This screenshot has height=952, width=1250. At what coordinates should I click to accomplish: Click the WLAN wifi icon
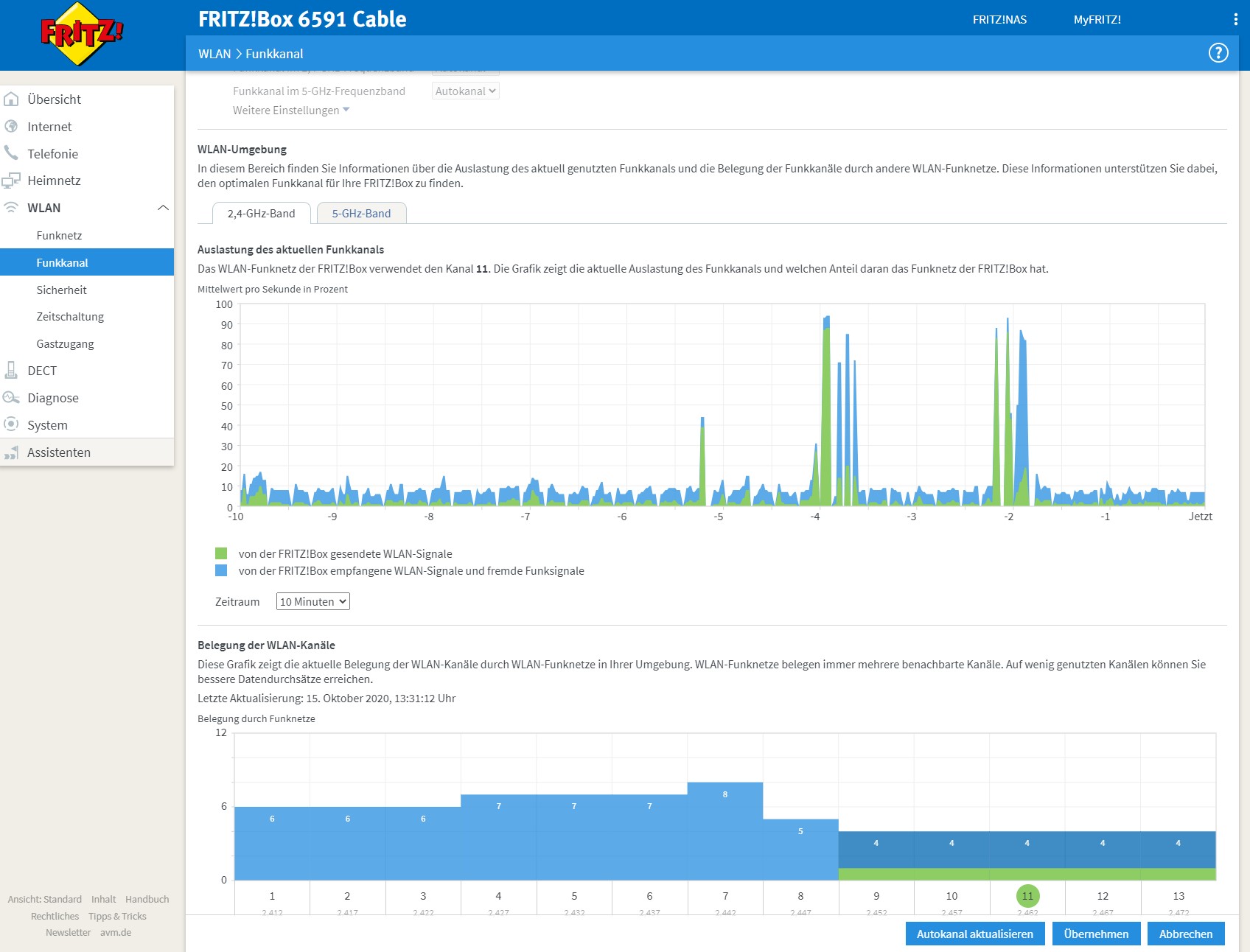(11, 208)
